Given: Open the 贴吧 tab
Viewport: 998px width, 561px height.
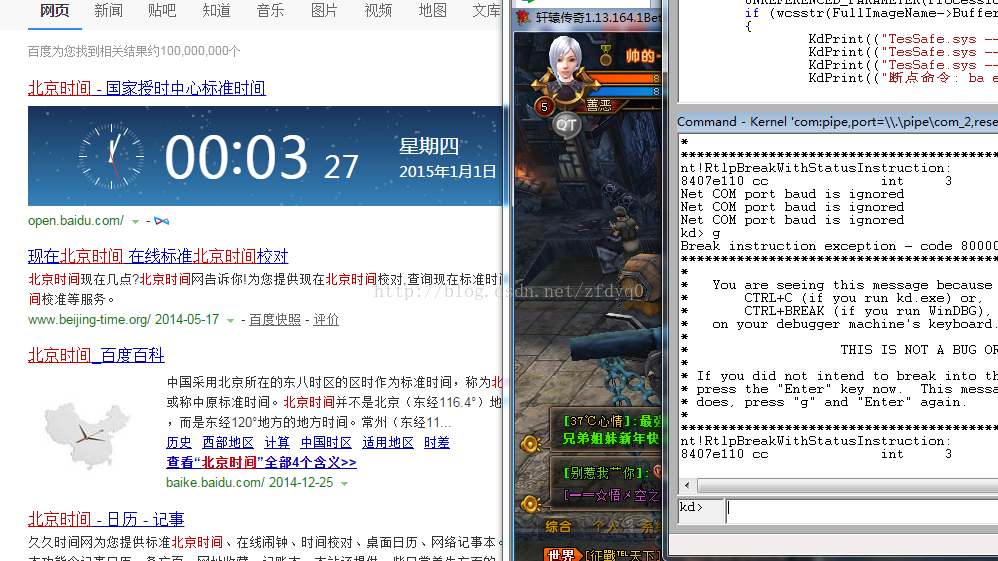Looking at the screenshot, I should tap(162, 11).
